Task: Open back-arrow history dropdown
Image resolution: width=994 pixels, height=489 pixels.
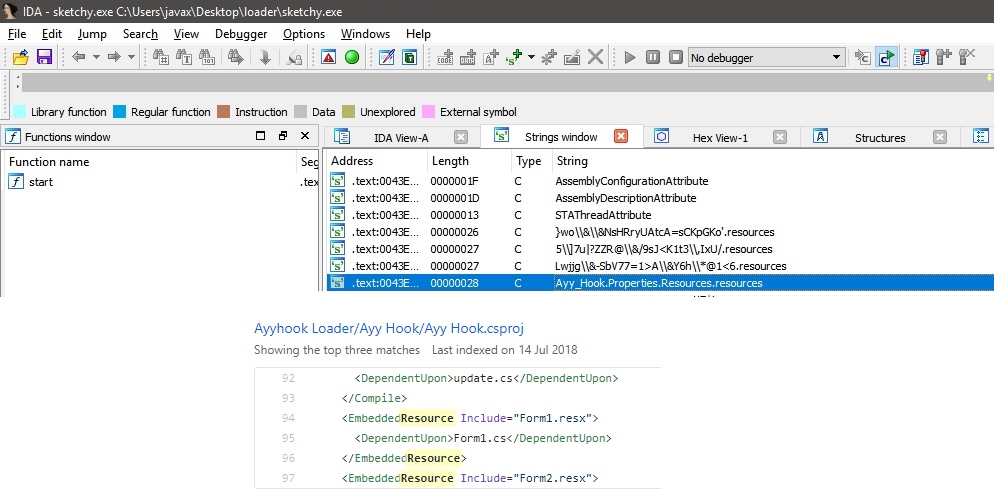Action: click(96, 58)
